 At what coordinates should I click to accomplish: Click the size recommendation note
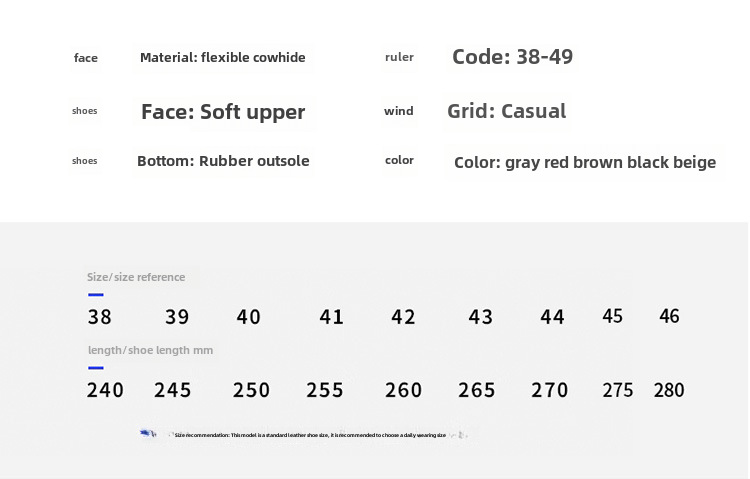click(310, 435)
